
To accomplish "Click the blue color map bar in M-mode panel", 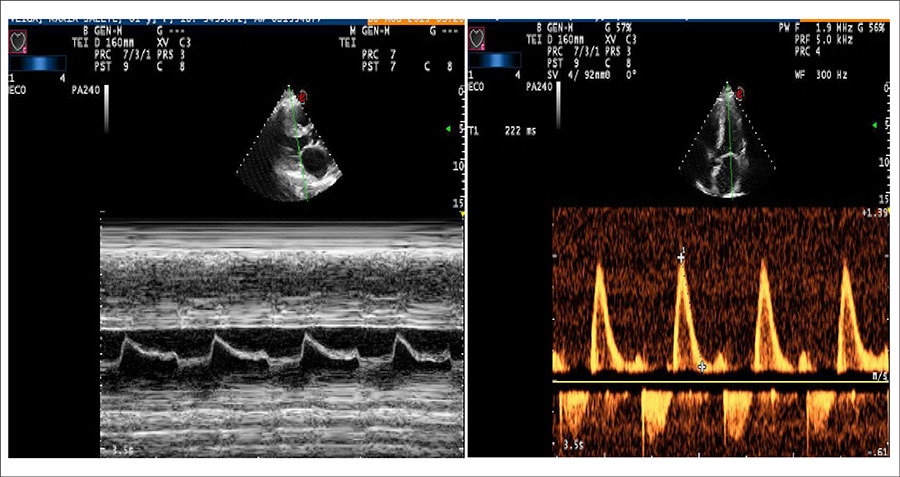I will point(37,63).
